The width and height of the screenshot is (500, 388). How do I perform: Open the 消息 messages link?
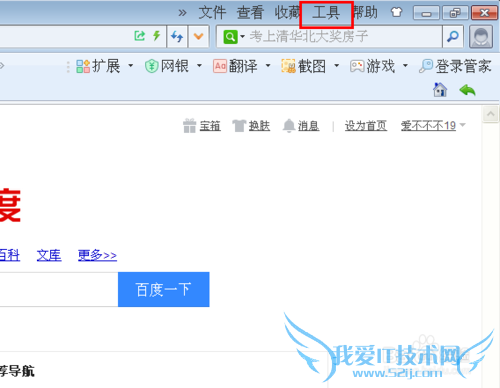click(x=309, y=126)
